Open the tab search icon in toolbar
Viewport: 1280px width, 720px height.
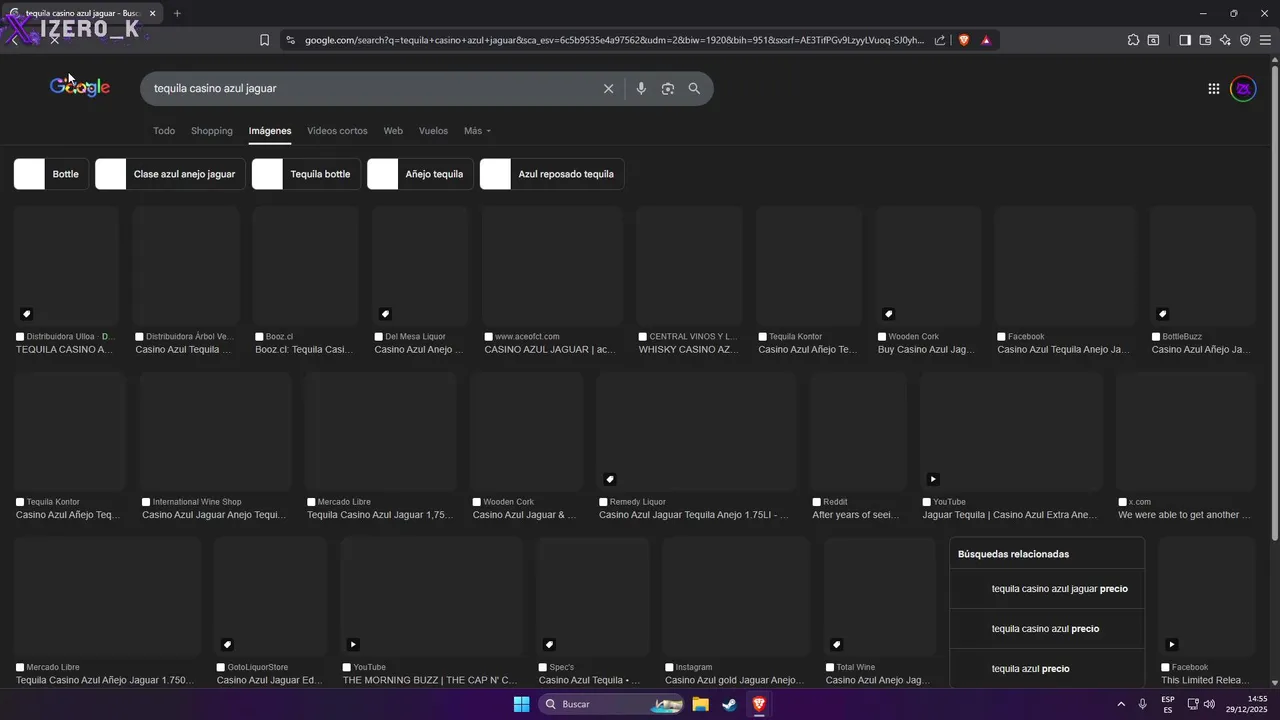pyautogui.click(x=1153, y=40)
